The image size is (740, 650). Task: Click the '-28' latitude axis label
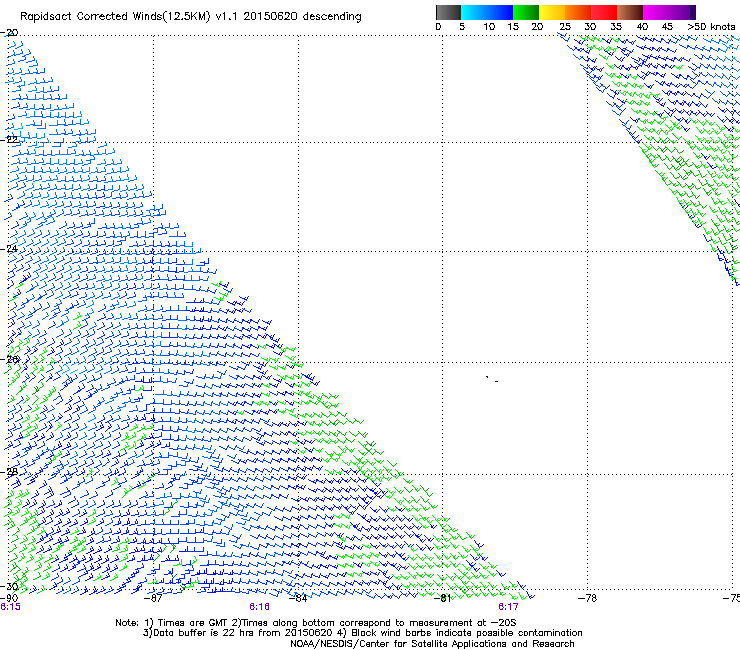pyautogui.click(x=9, y=472)
